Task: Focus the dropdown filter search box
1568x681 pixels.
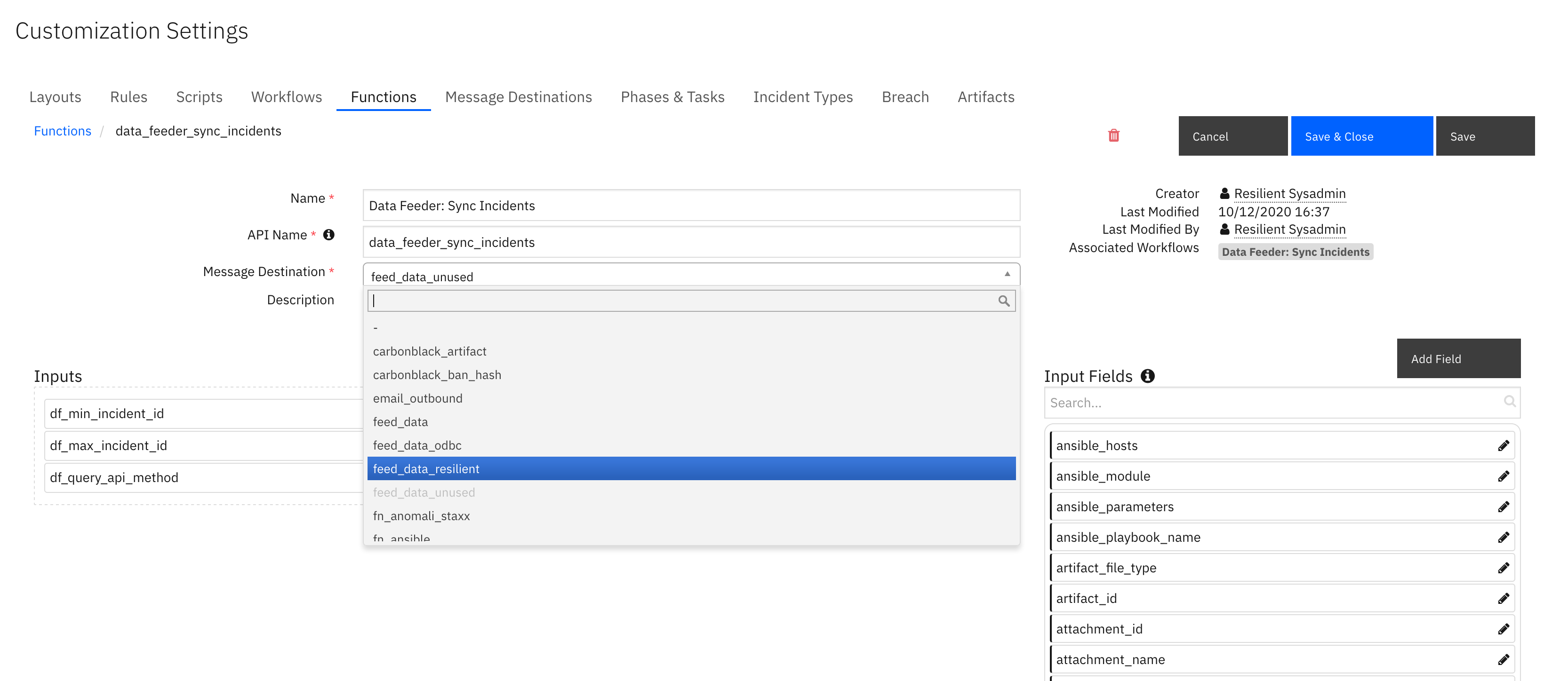Action: [x=691, y=301]
